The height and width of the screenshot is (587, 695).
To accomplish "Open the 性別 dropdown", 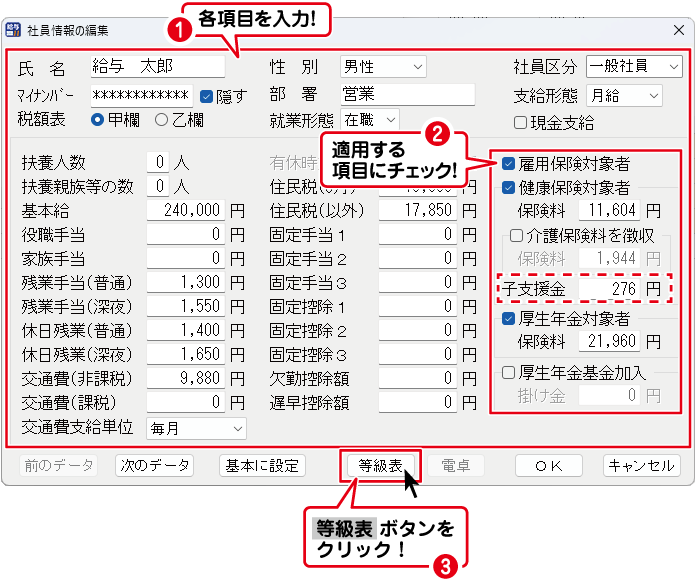I will [383, 67].
